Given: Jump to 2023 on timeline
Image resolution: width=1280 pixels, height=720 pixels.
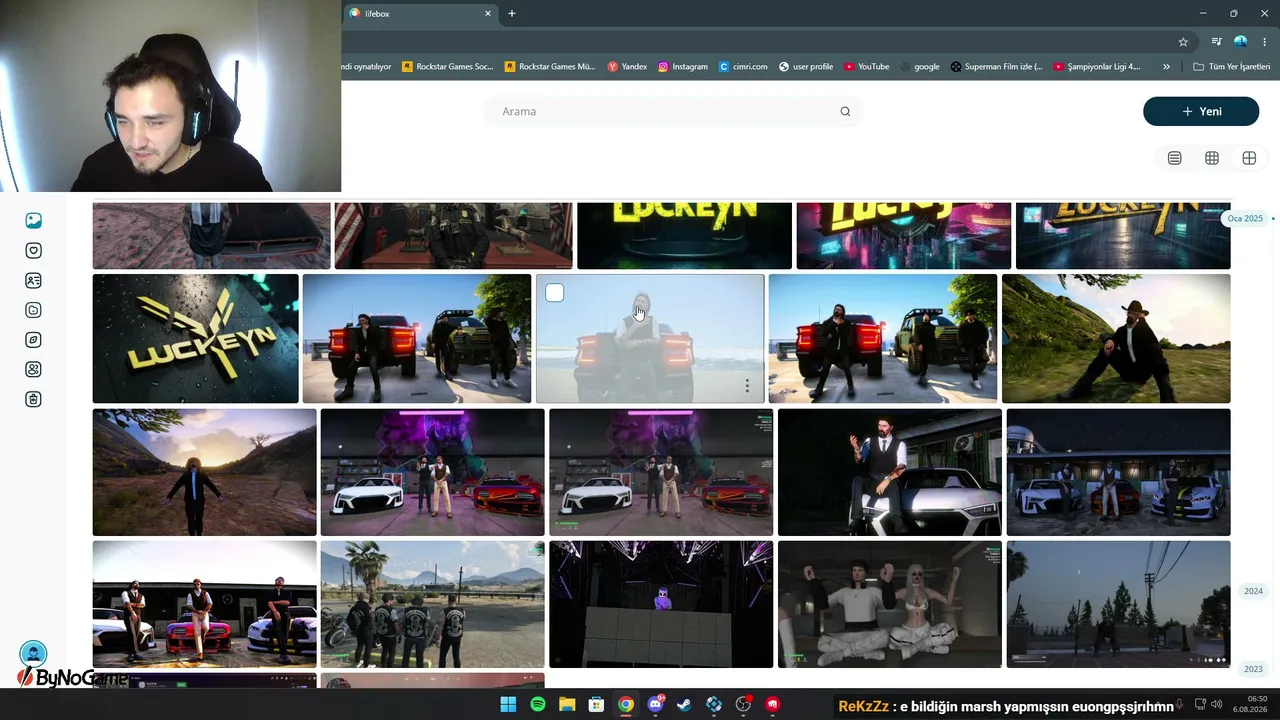Looking at the screenshot, I should [1253, 669].
